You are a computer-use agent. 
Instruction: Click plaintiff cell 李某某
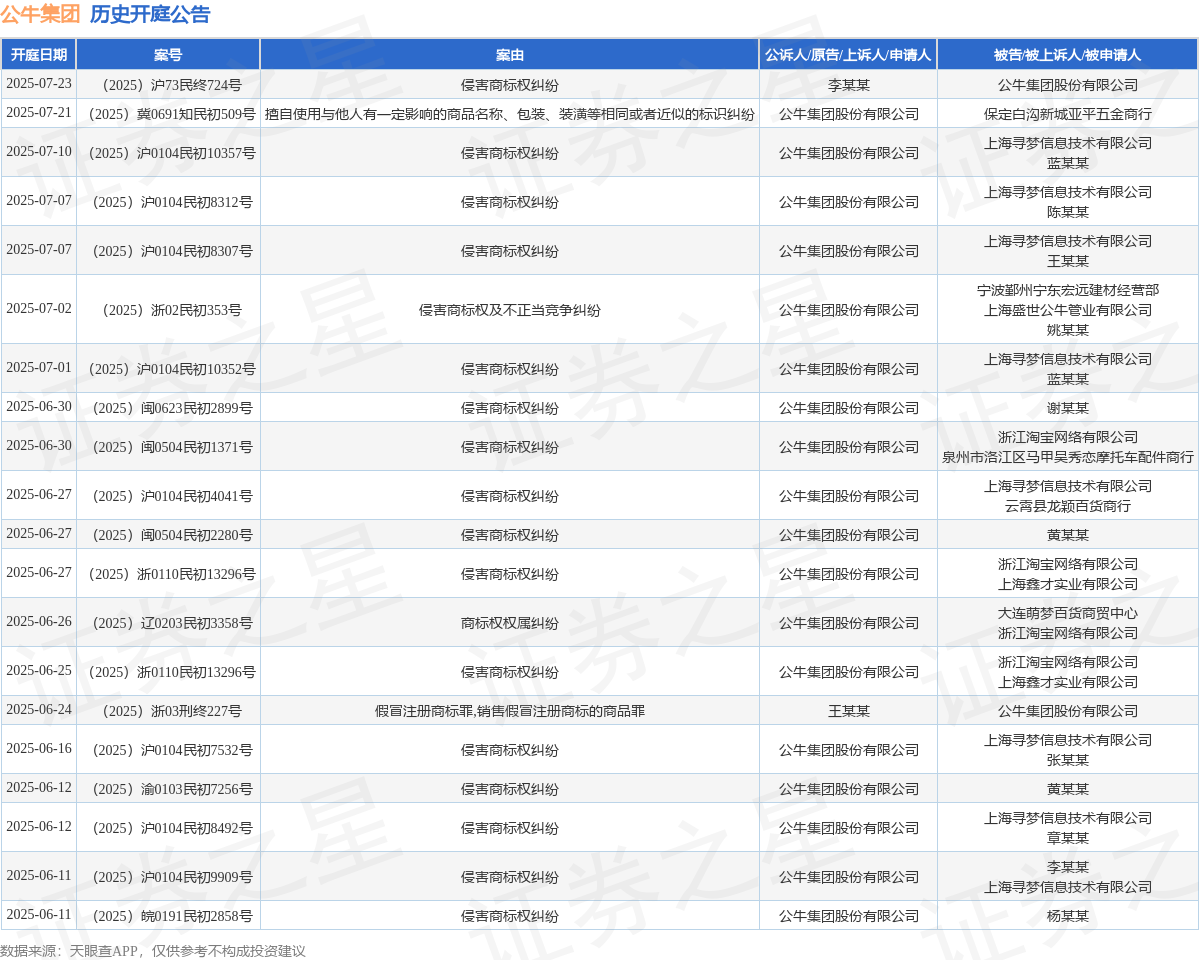pos(848,85)
